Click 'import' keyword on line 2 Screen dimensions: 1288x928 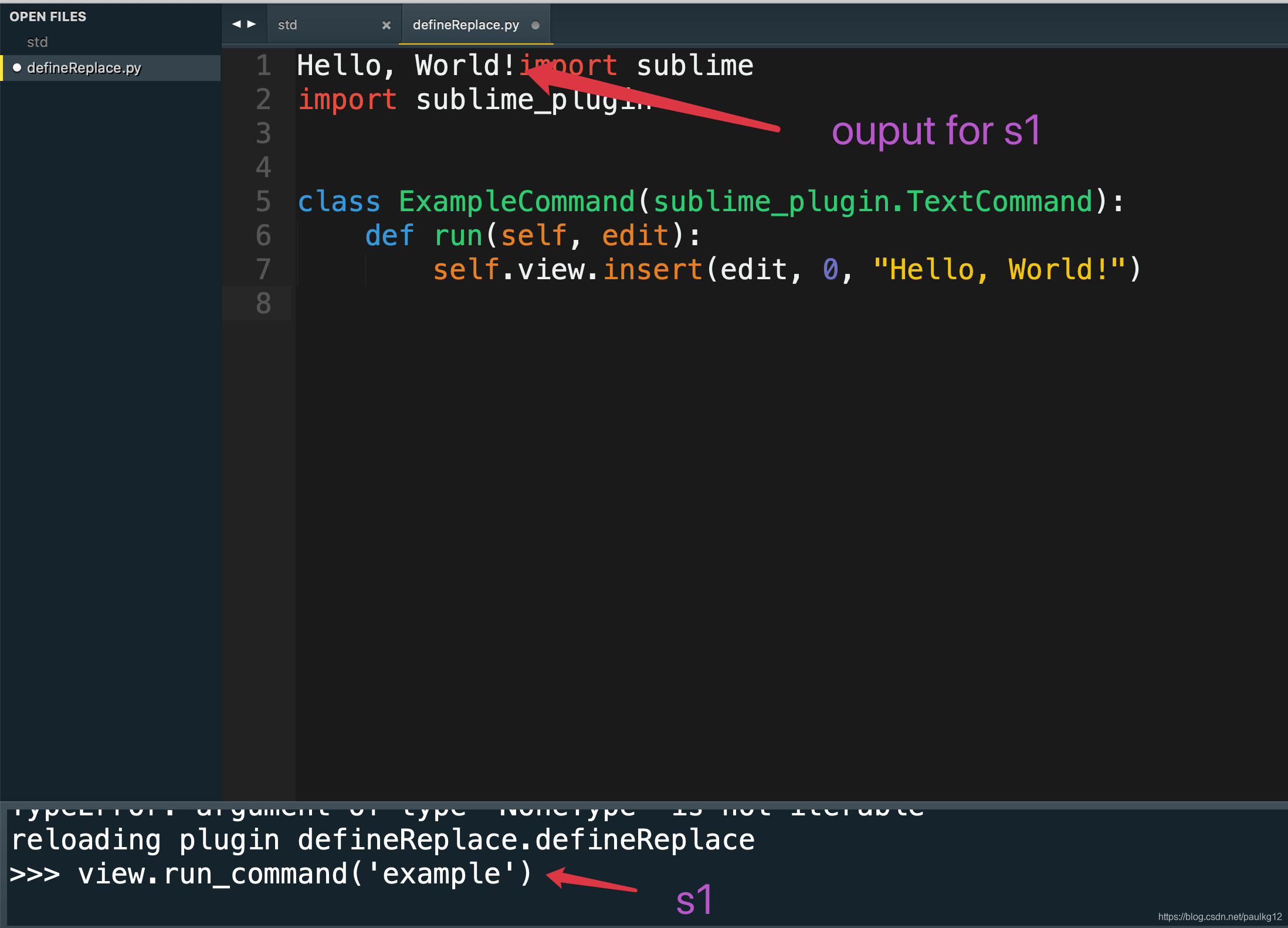347,100
